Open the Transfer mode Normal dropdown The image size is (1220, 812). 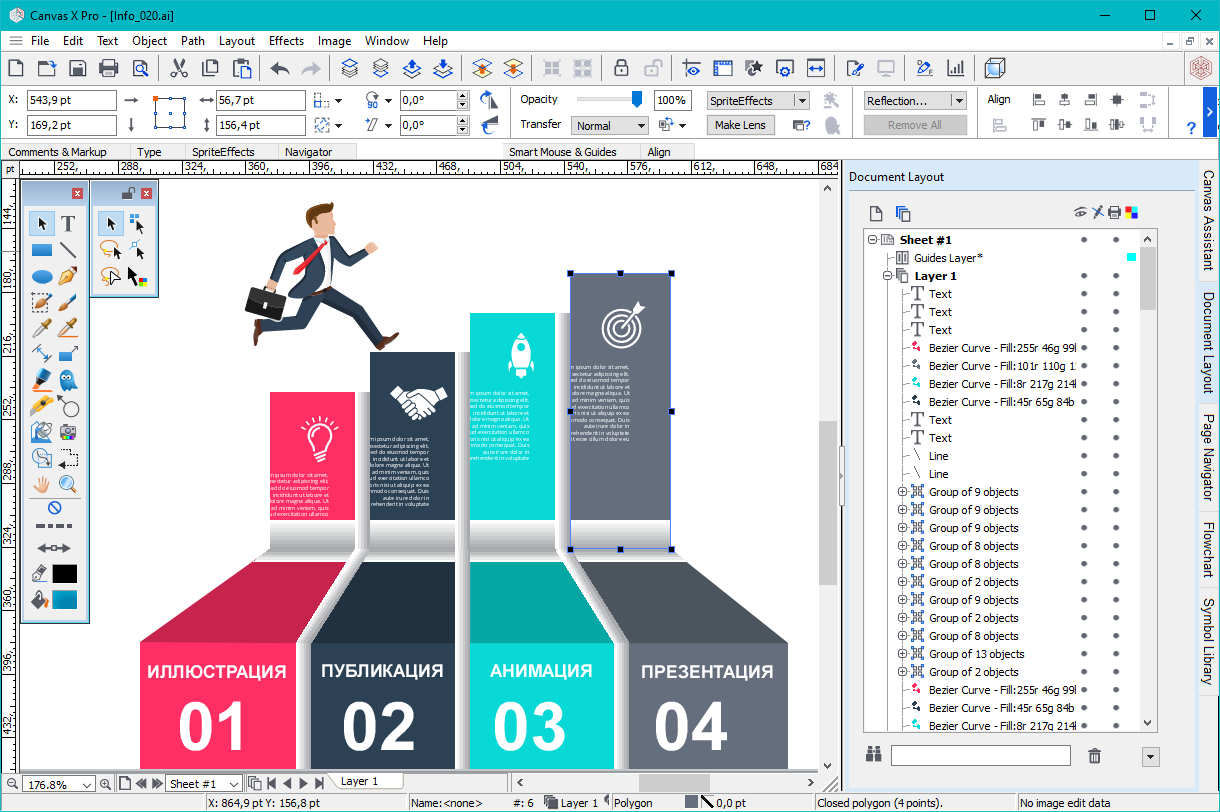(611, 126)
